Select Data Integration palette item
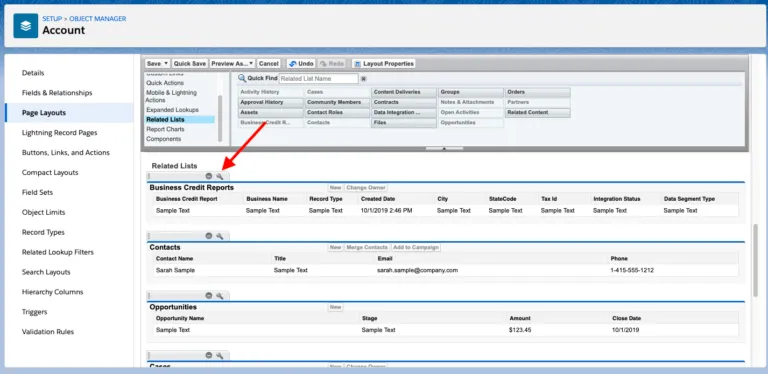The width and height of the screenshot is (768, 374). [x=404, y=113]
